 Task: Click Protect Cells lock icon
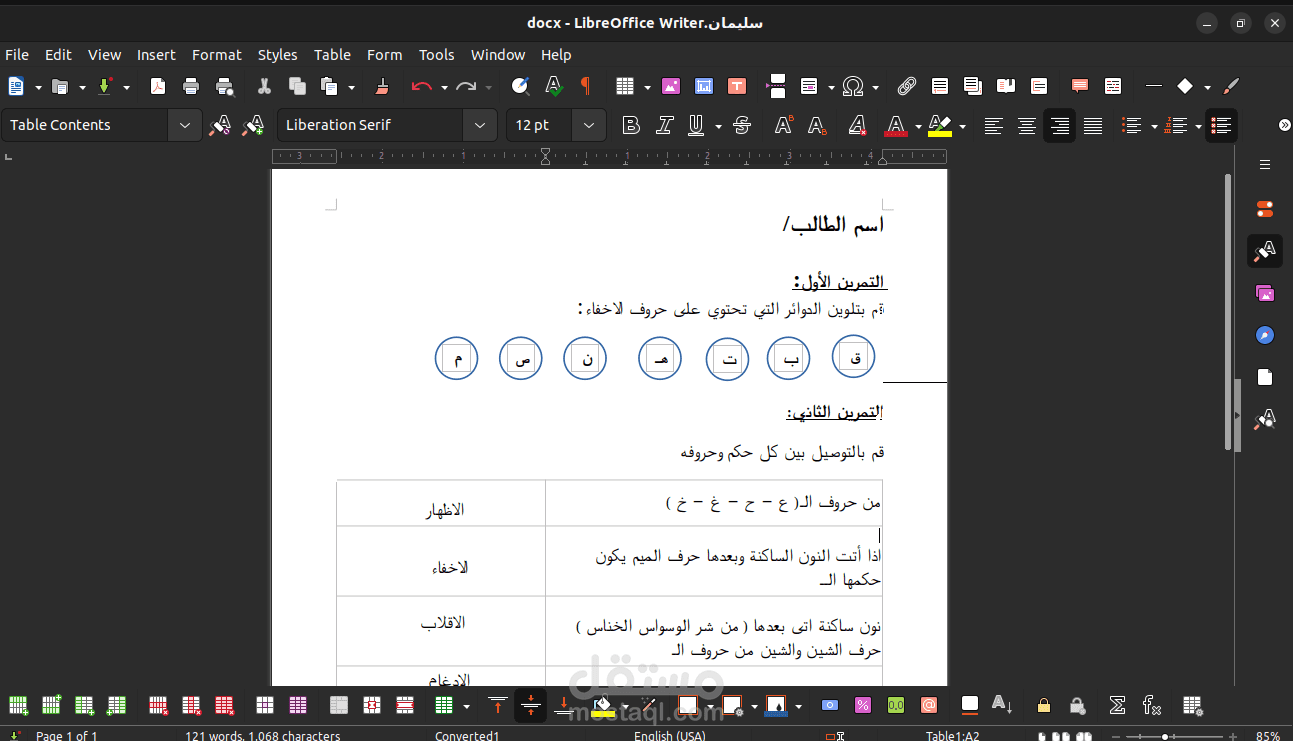[1044, 705]
